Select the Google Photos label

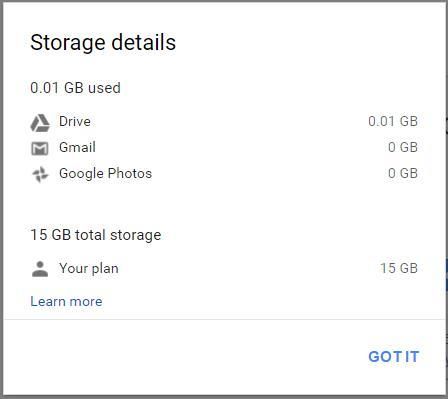[x=105, y=173]
